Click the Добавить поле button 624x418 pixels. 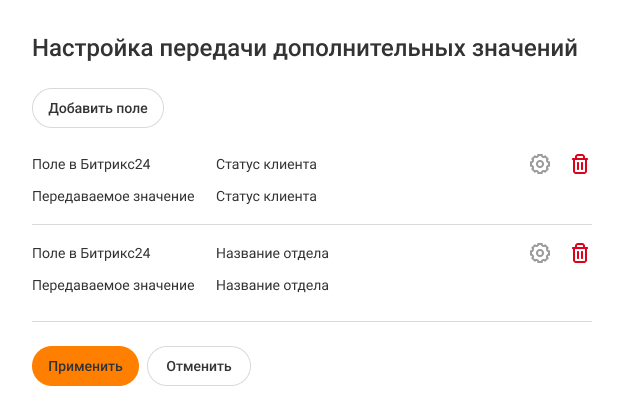point(98,108)
